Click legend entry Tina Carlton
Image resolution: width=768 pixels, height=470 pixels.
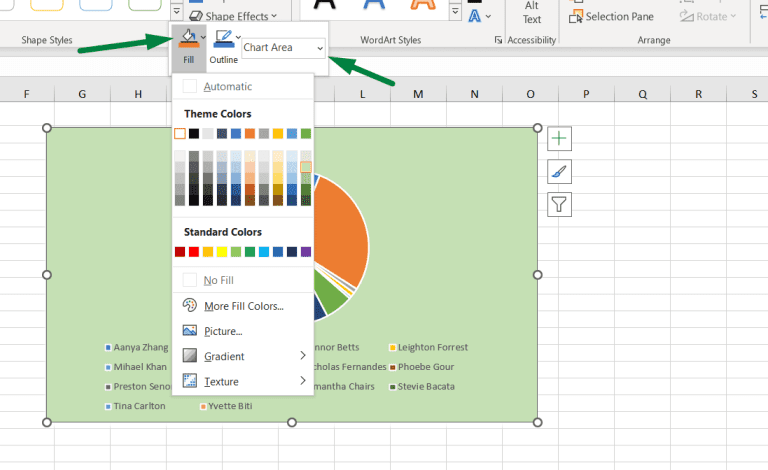(135, 406)
